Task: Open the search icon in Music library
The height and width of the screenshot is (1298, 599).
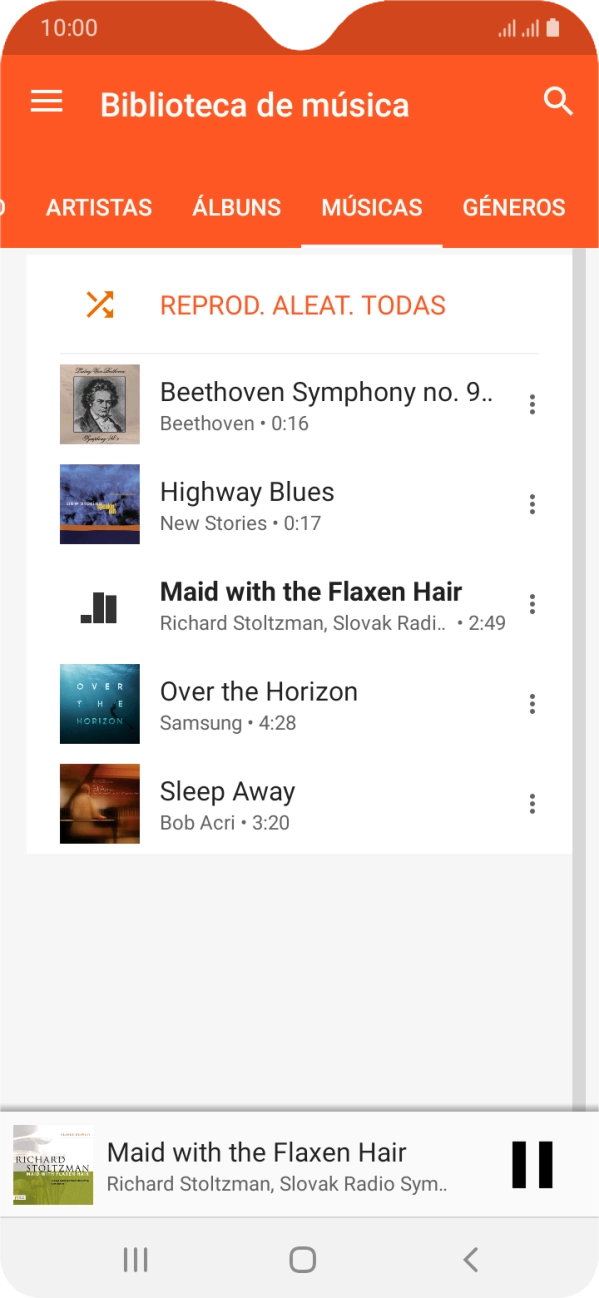Action: pyautogui.click(x=558, y=101)
